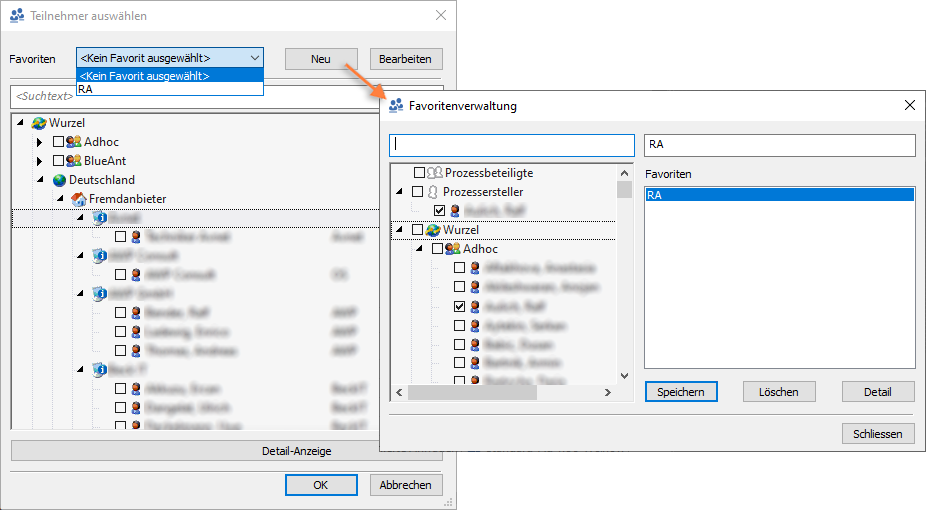Click scroll down arrow in Favoritenverwaltung tree
The image size is (926, 510).
coord(625,376)
